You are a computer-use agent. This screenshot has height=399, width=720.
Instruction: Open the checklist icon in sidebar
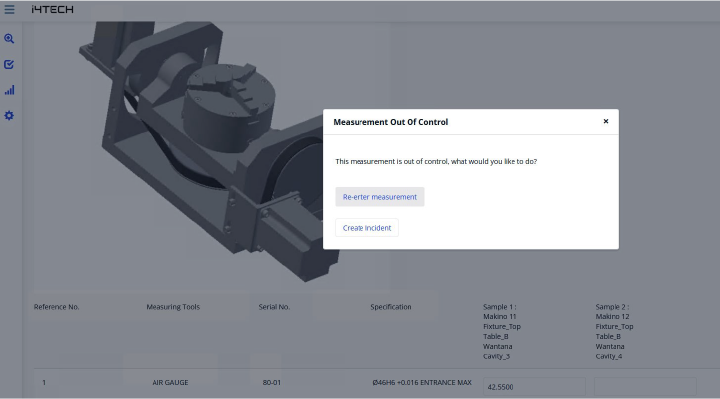[x=9, y=64]
